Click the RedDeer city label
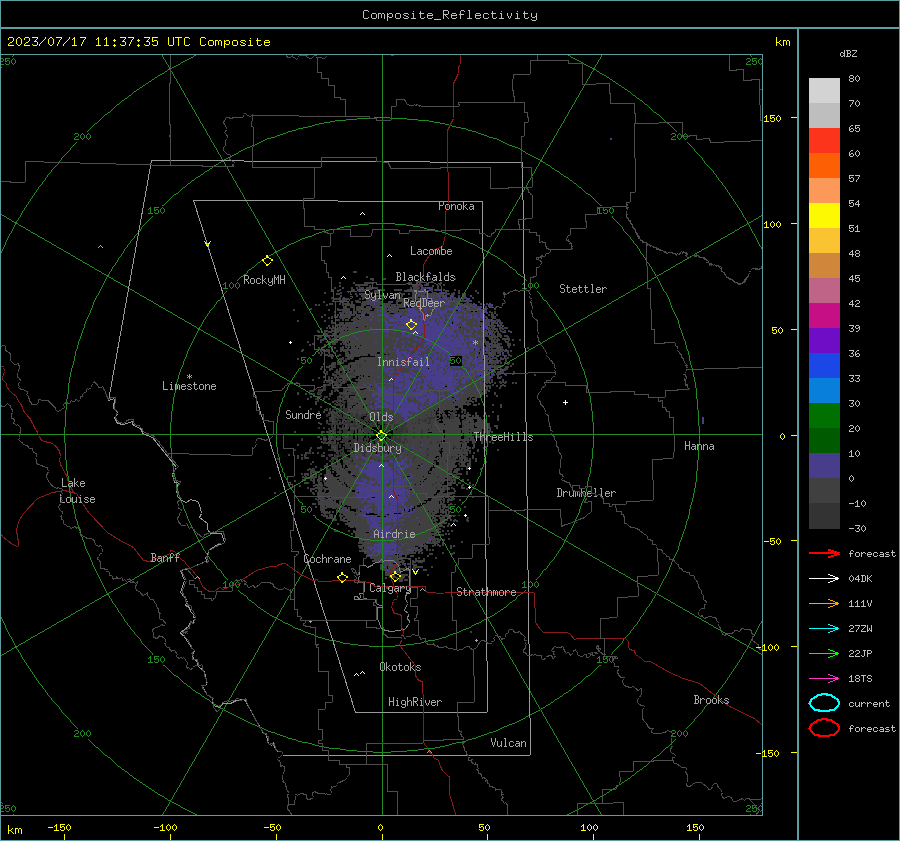This screenshot has width=900, height=841. pos(424,303)
